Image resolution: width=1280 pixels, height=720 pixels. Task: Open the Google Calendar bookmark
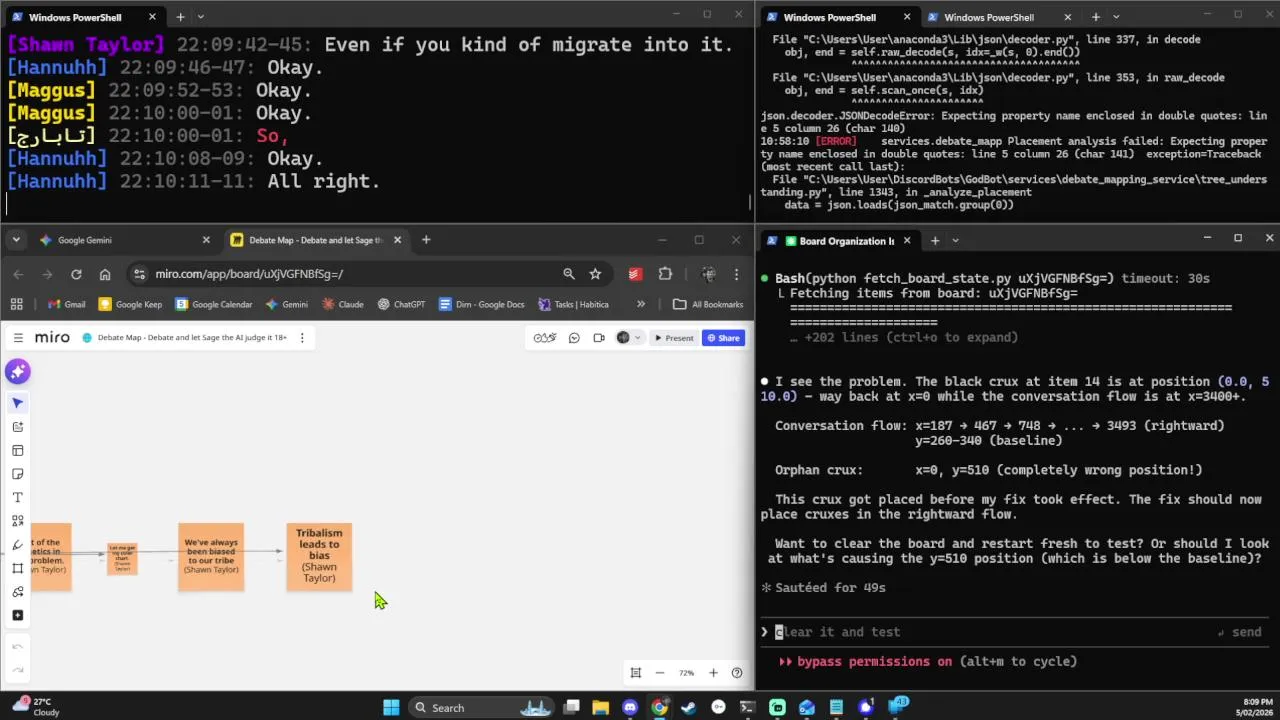point(213,304)
